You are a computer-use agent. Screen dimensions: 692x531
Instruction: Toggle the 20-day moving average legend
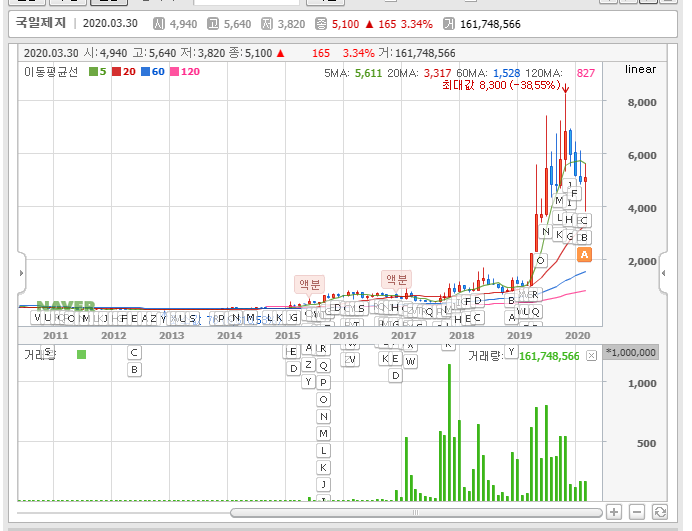[124, 72]
